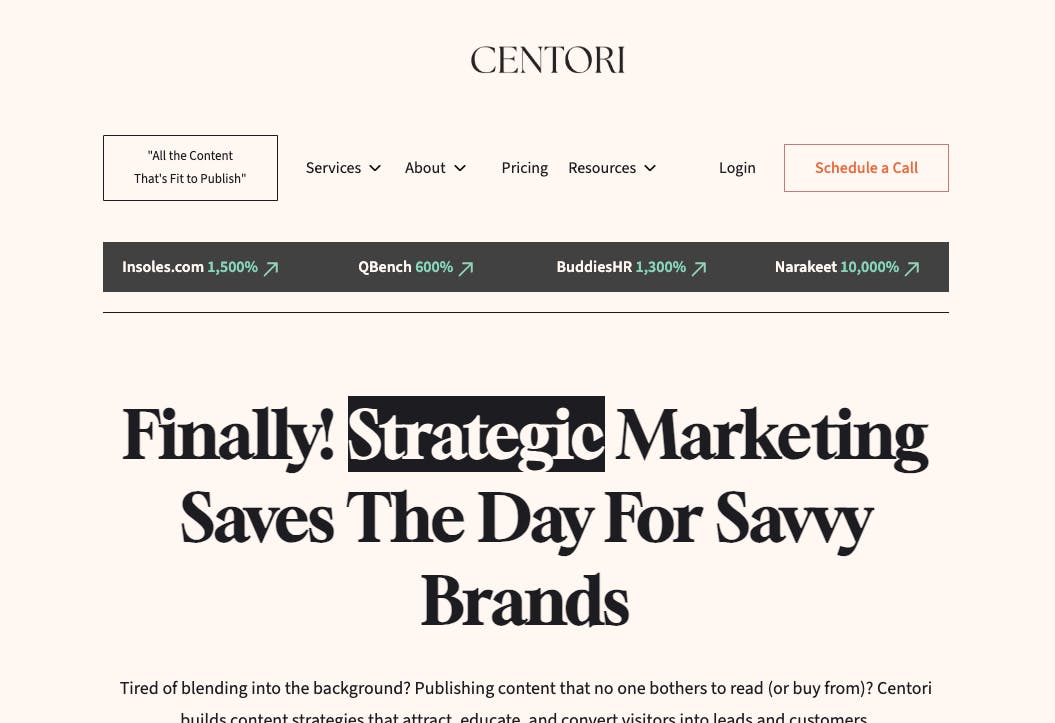Expand the Resources navigation dropdown

coord(602,168)
